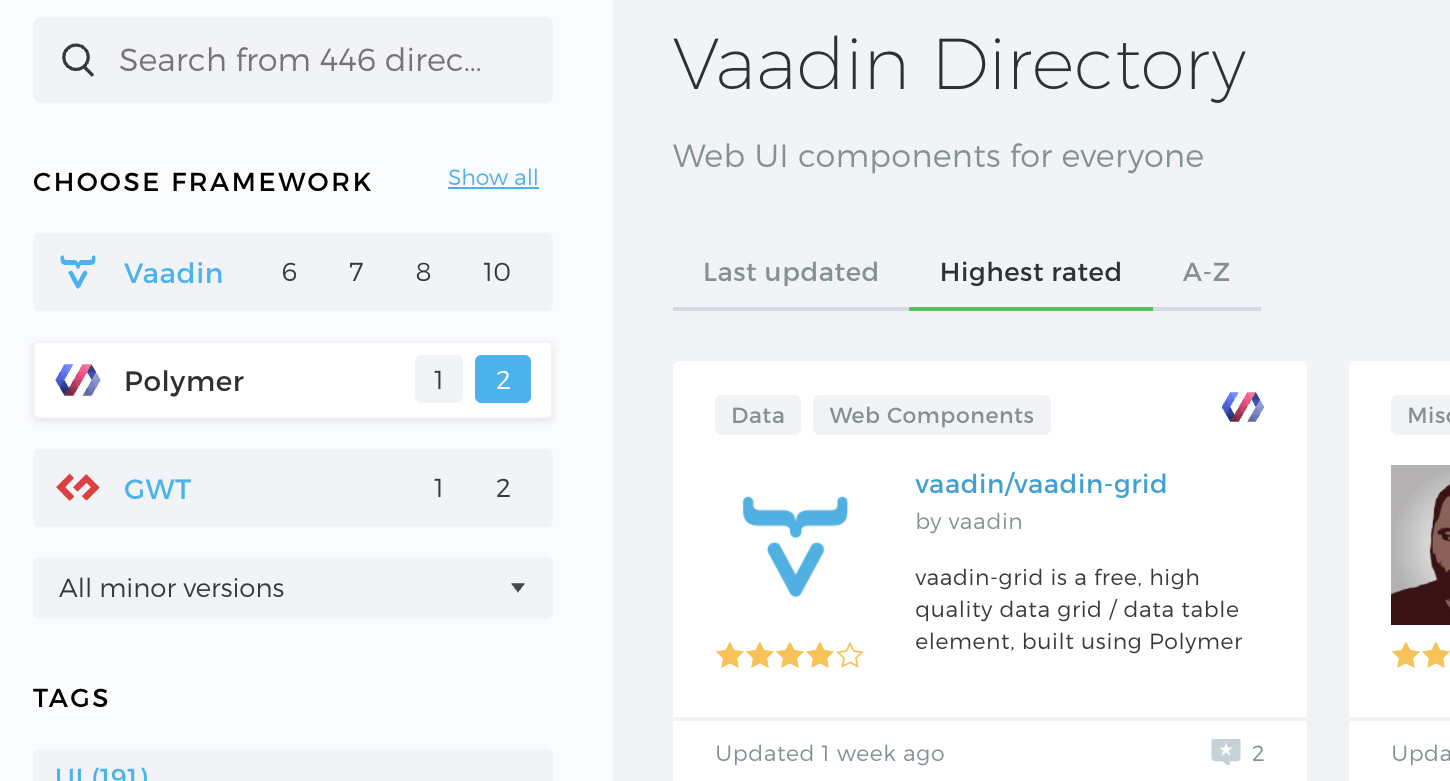Viewport: 1450px width, 781px height.
Task: Click the search magnifier icon
Action: (78, 60)
